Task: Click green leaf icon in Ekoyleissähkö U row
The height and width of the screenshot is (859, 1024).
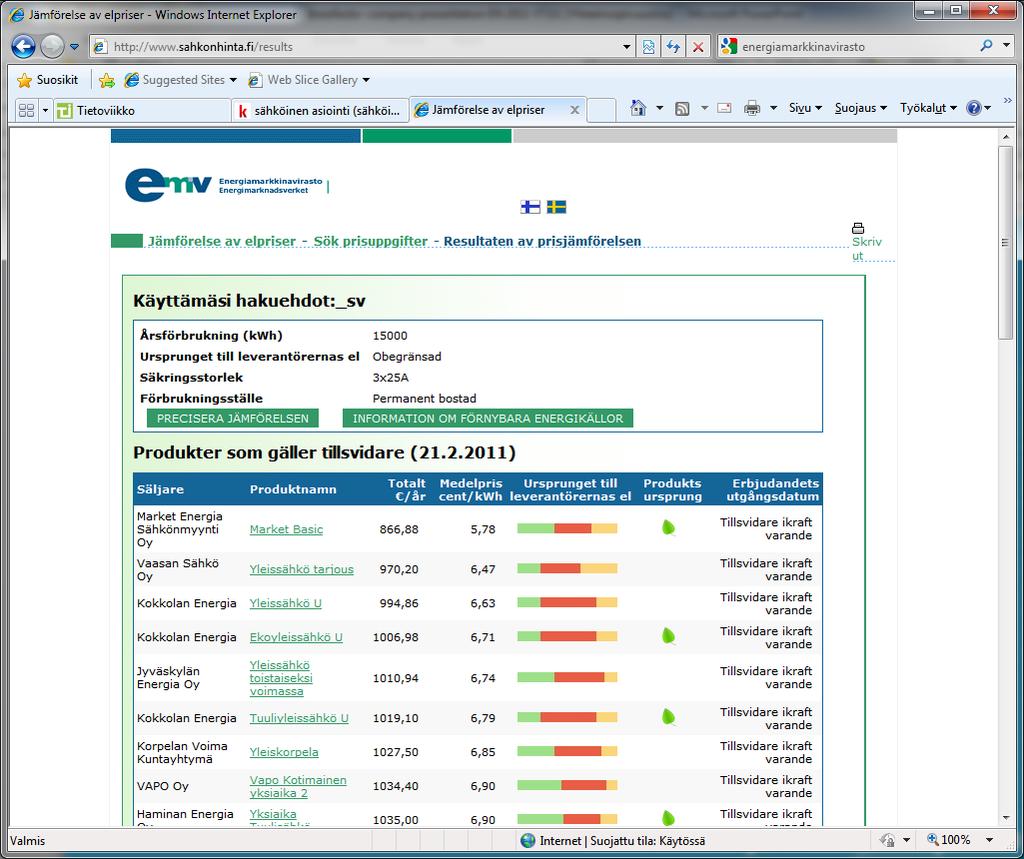Action: (x=668, y=636)
